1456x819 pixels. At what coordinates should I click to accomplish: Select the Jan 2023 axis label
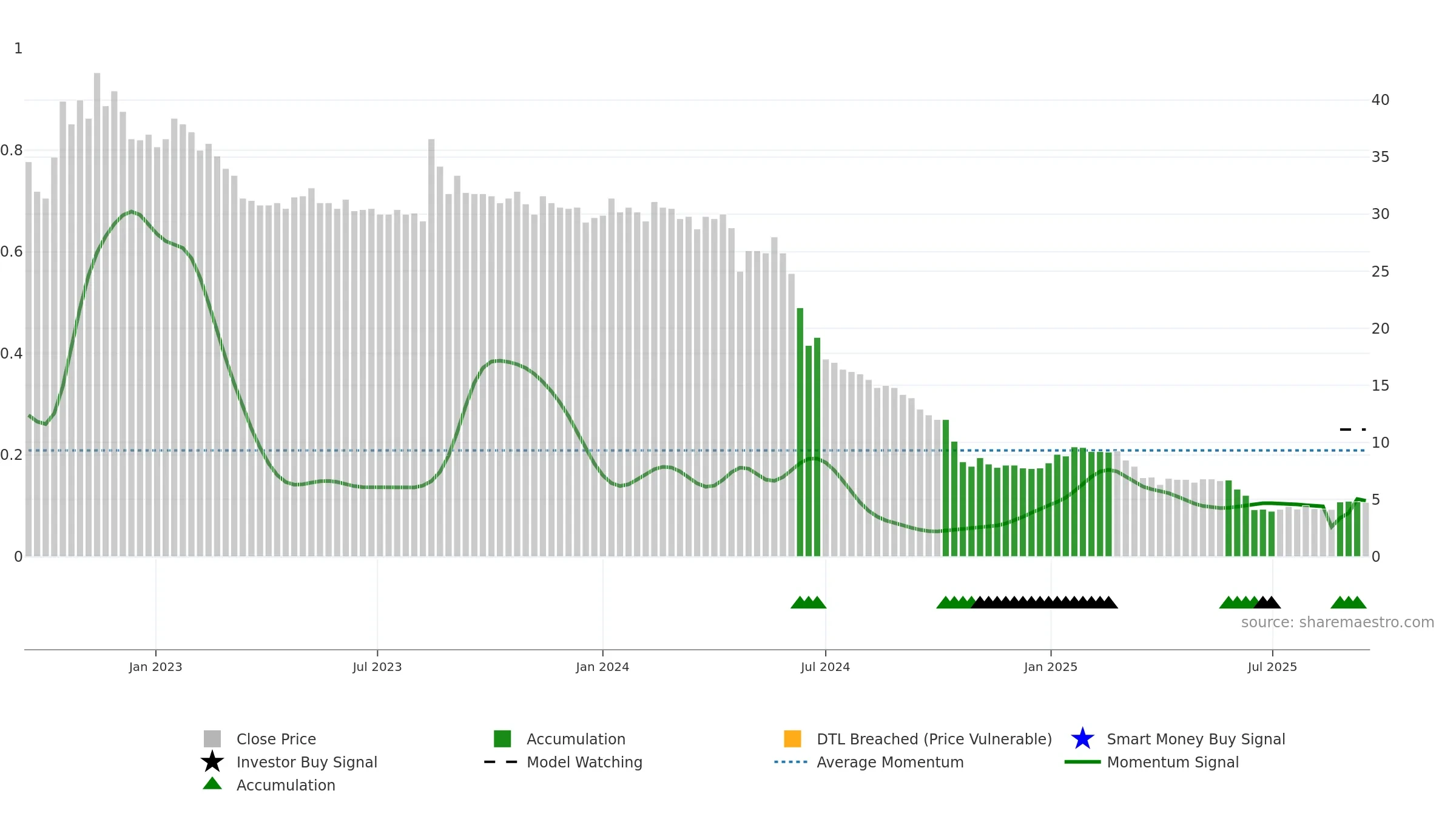pos(155,667)
